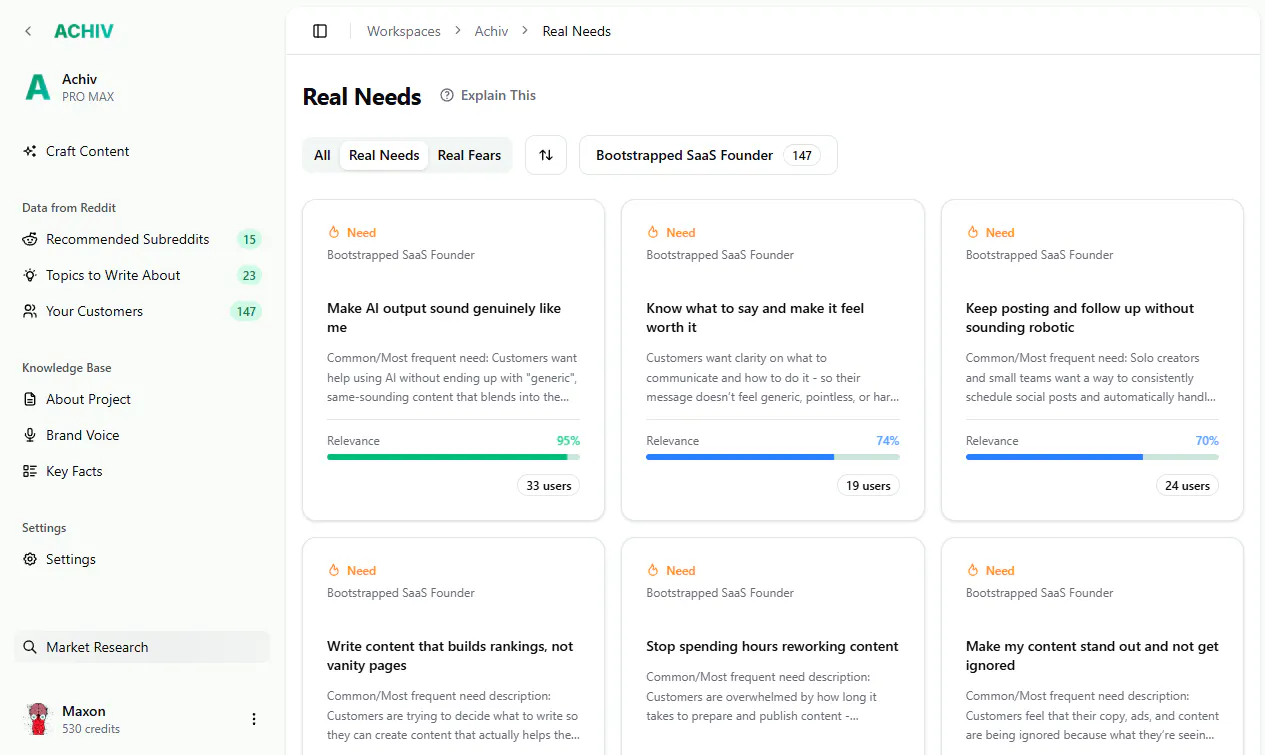
Task: Click the document icon for About Project
Action: 30,399
